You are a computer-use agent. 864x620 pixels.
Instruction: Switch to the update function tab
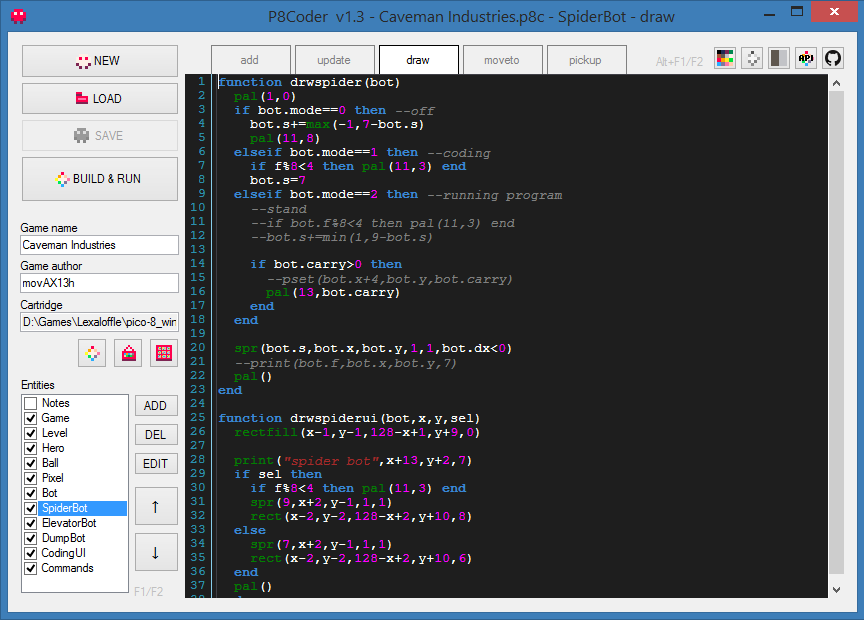pos(334,60)
